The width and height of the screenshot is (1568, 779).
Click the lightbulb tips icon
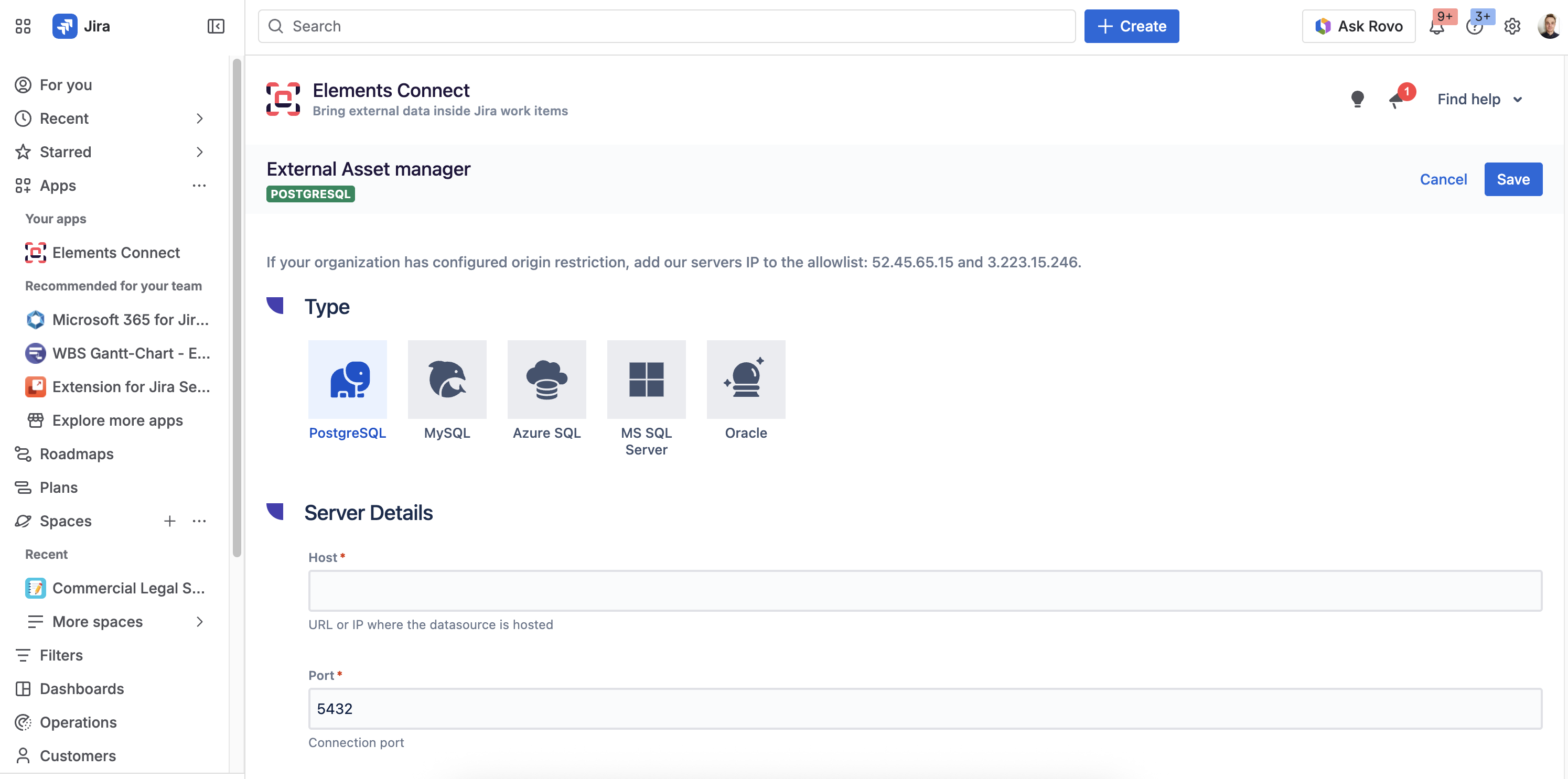(x=1357, y=99)
